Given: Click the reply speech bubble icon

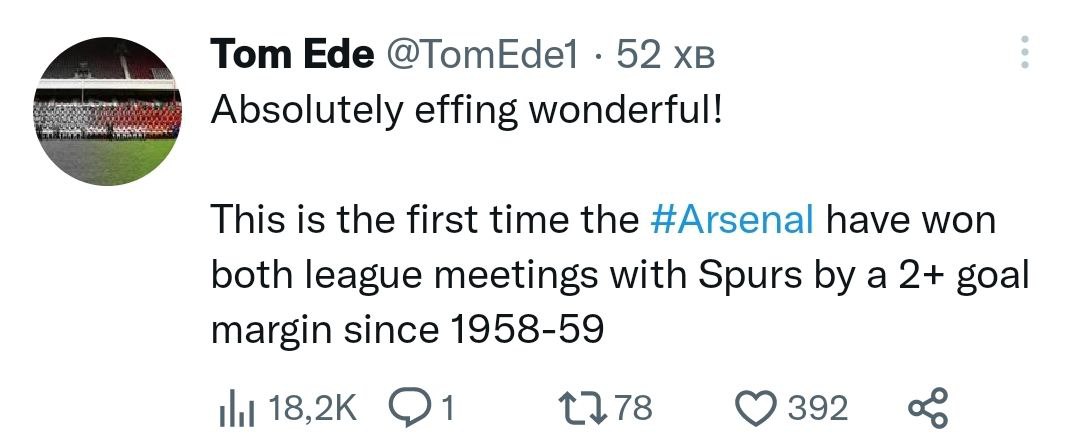Looking at the screenshot, I should click(406, 407).
